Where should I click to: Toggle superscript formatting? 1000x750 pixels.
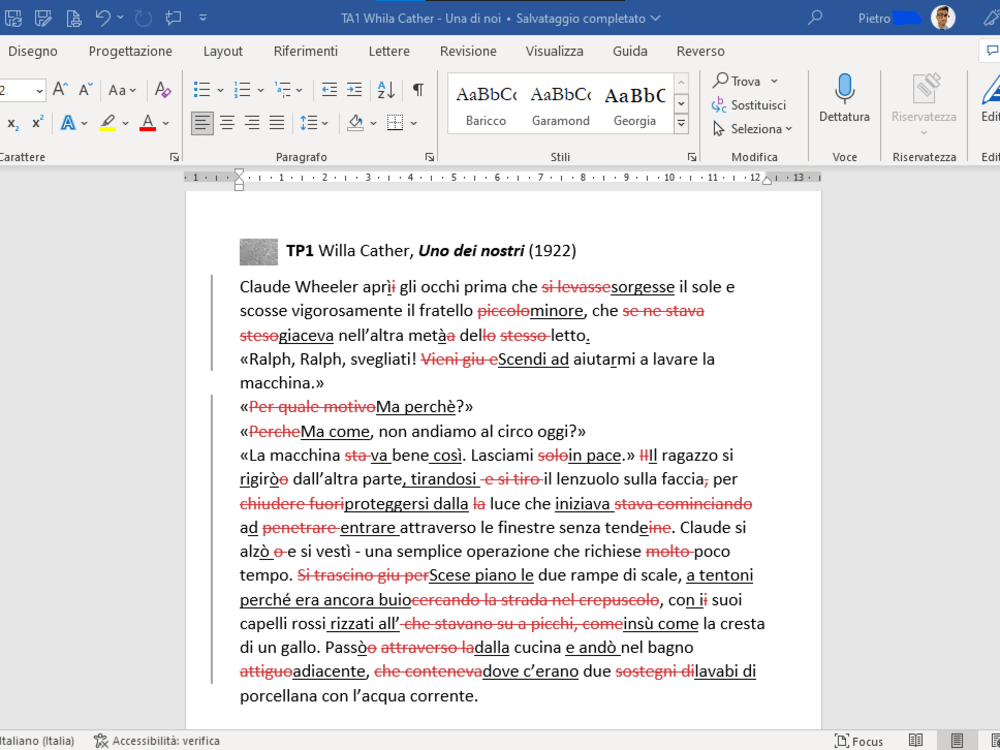pos(38,122)
